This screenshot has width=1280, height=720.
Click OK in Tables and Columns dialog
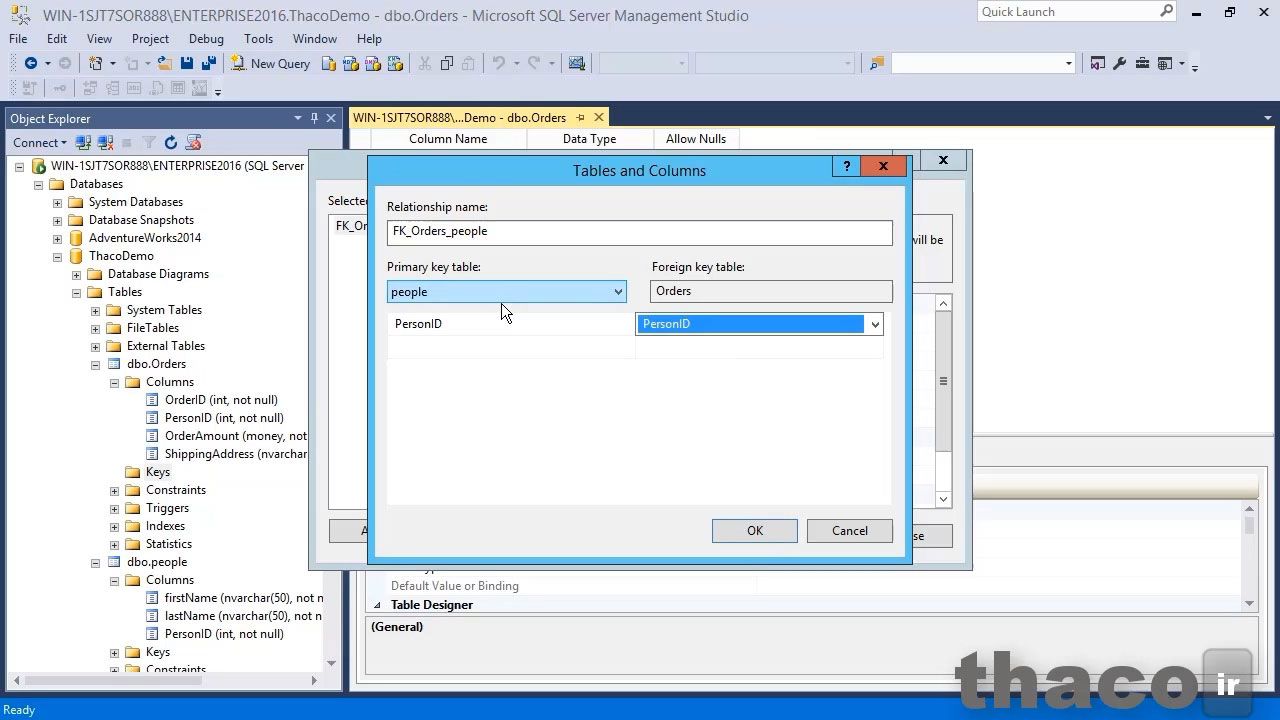(754, 531)
